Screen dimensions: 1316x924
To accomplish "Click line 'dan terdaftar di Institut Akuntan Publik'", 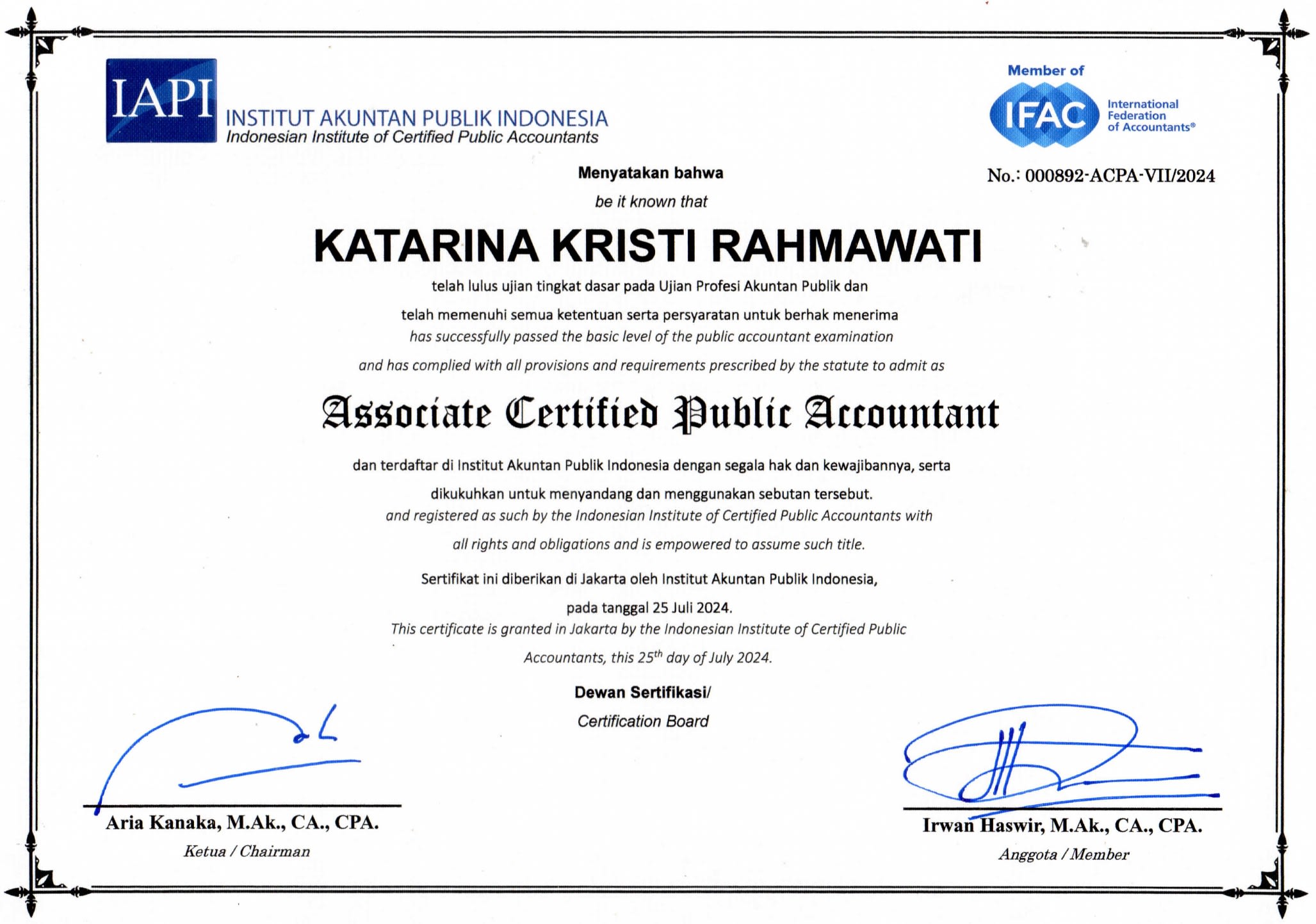I will pos(651,466).
